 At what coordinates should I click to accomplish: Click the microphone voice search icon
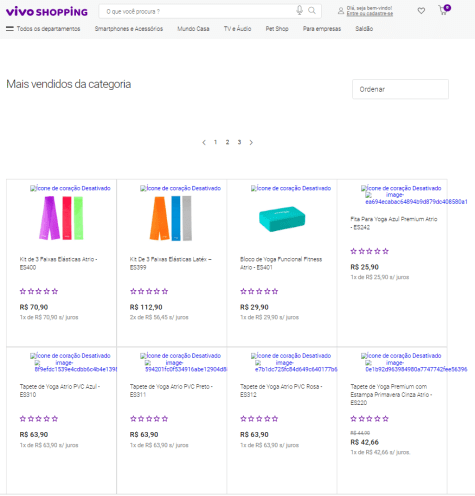coord(299,10)
